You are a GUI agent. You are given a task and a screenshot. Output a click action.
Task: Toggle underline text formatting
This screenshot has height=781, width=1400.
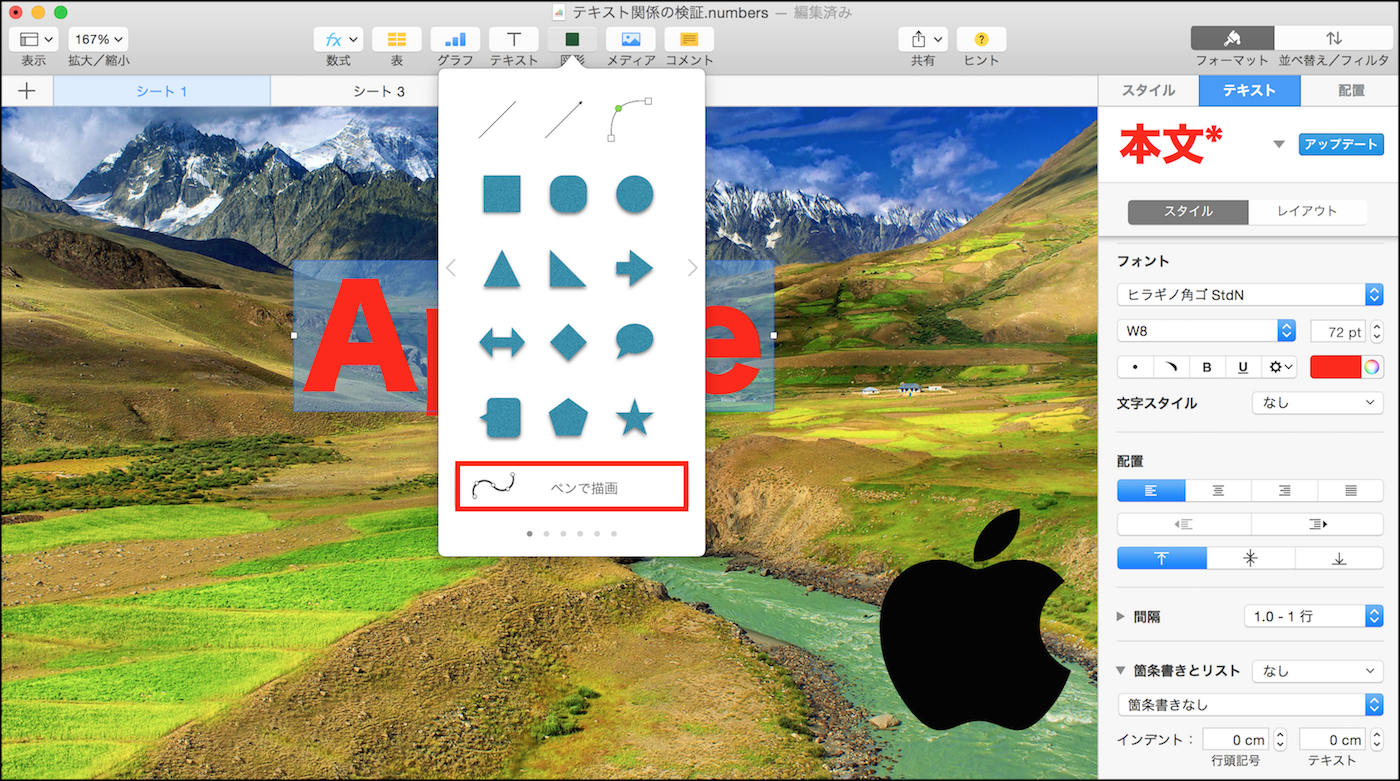[1243, 367]
